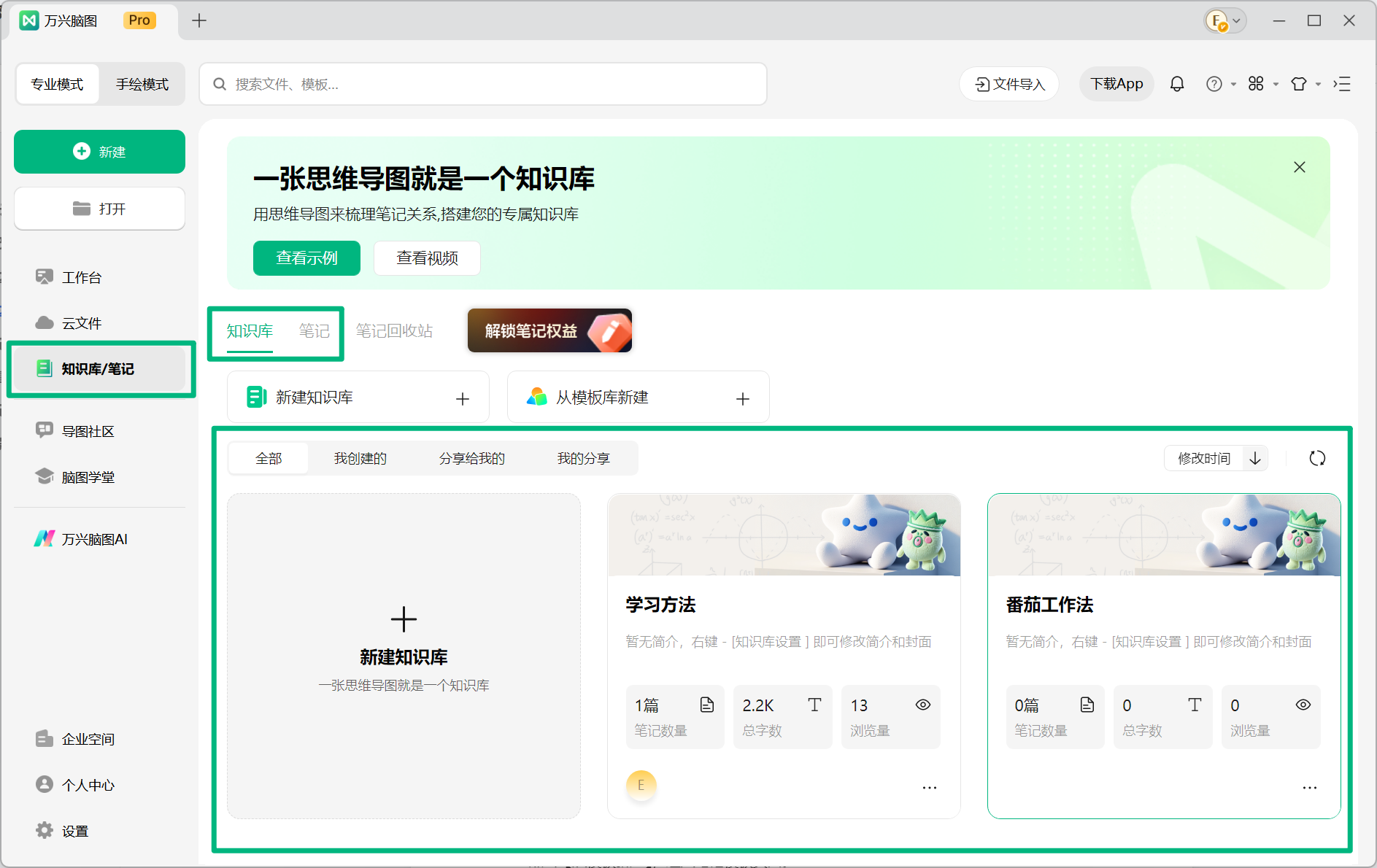This screenshot has width=1377, height=868.
Task: Switch to the 笔记 tab
Action: 314,331
